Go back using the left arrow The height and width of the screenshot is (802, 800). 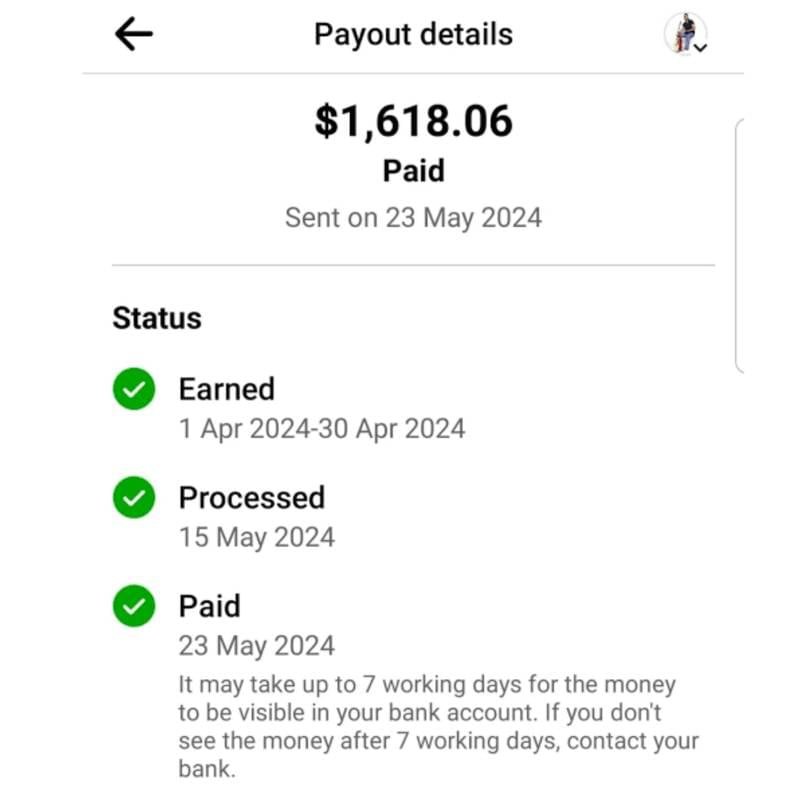click(133, 34)
